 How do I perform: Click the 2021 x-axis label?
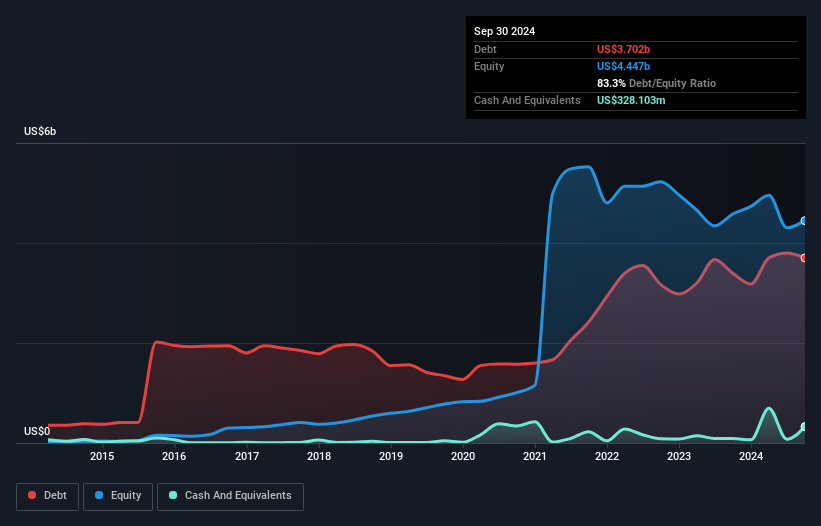[535, 456]
